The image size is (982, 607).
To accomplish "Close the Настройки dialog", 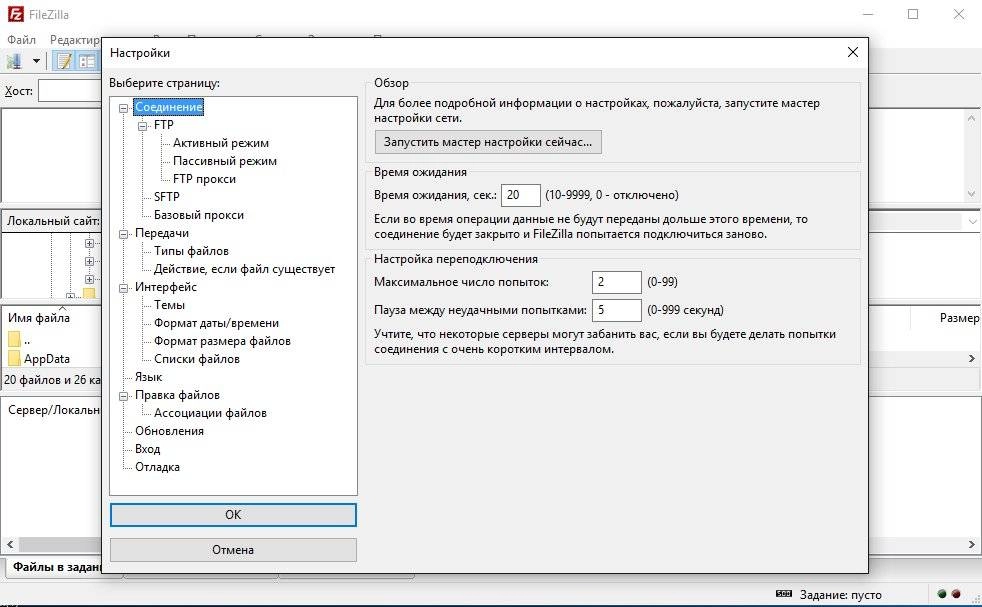I will (x=852, y=52).
